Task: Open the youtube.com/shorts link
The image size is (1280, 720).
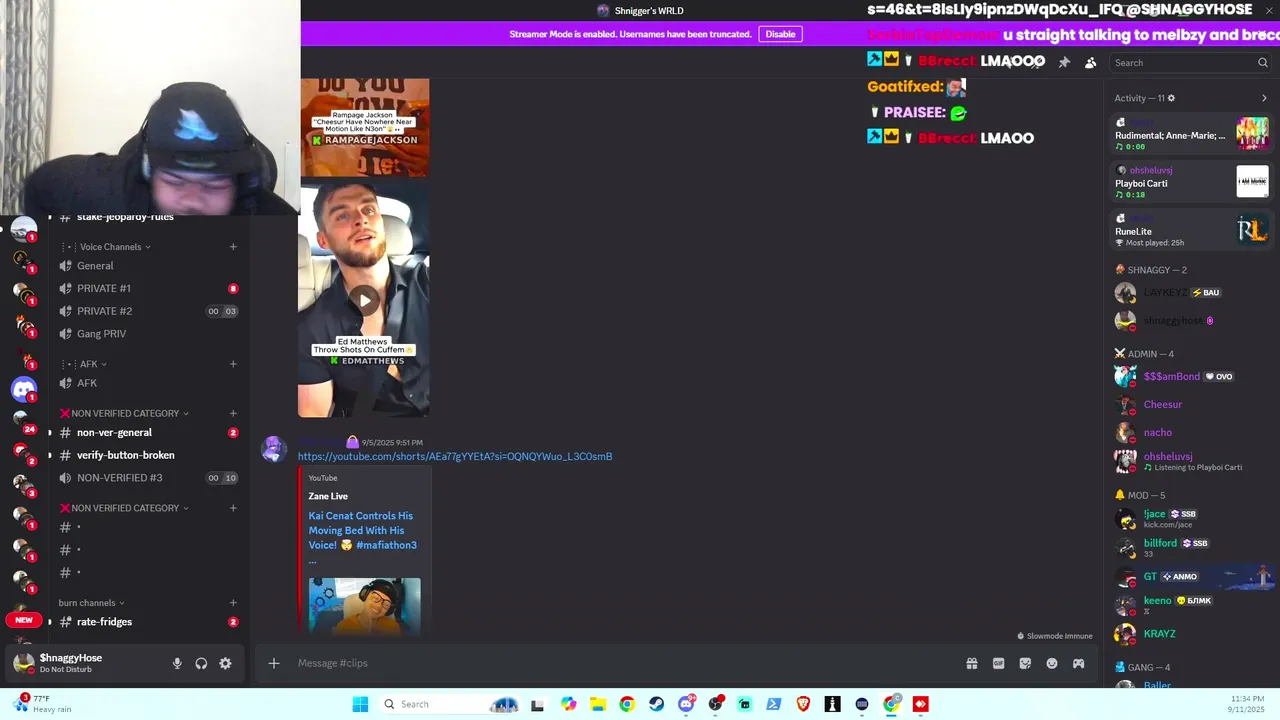Action: coord(455,457)
